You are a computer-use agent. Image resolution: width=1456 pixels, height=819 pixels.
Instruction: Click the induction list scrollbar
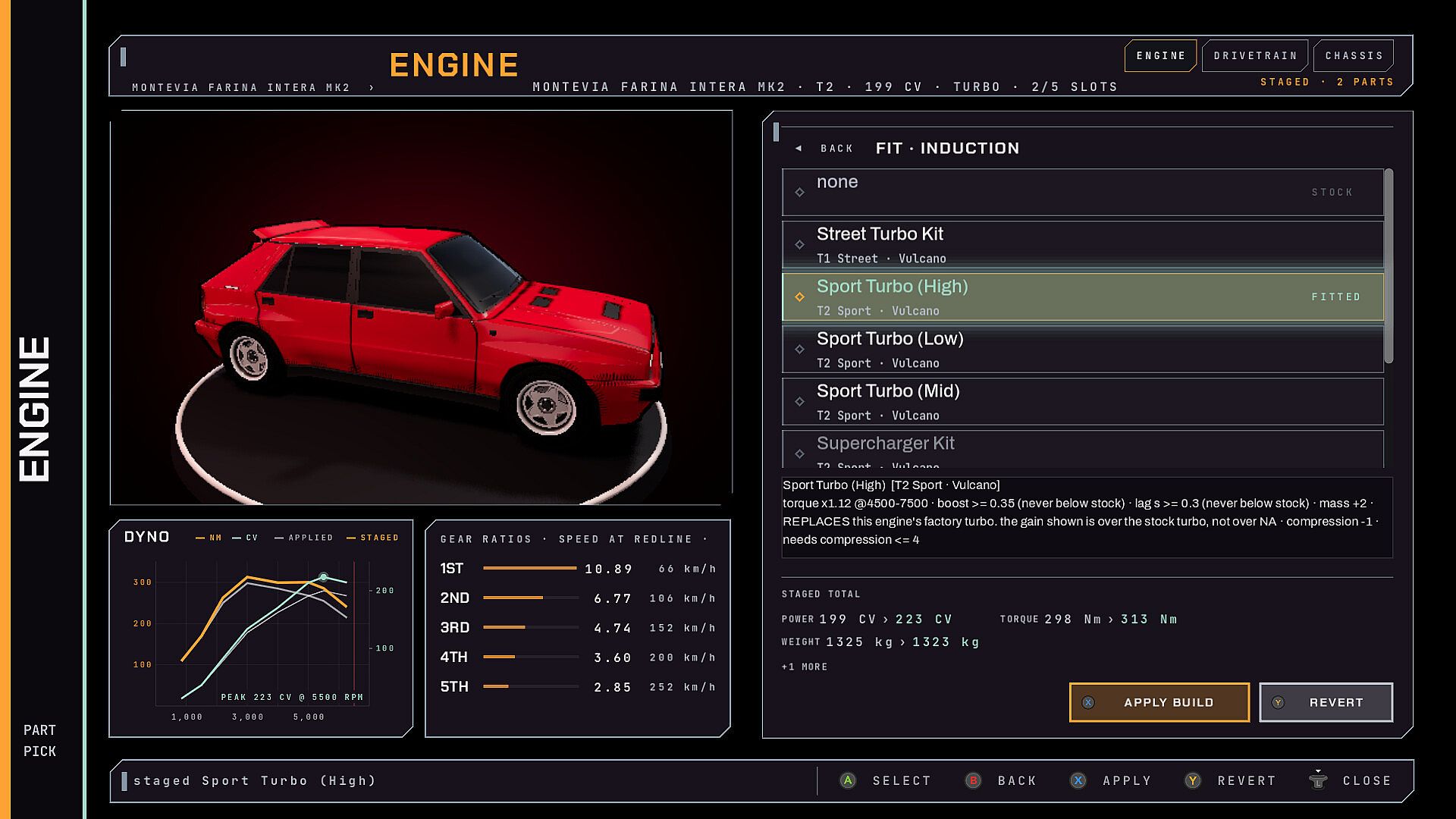[1389, 265]
